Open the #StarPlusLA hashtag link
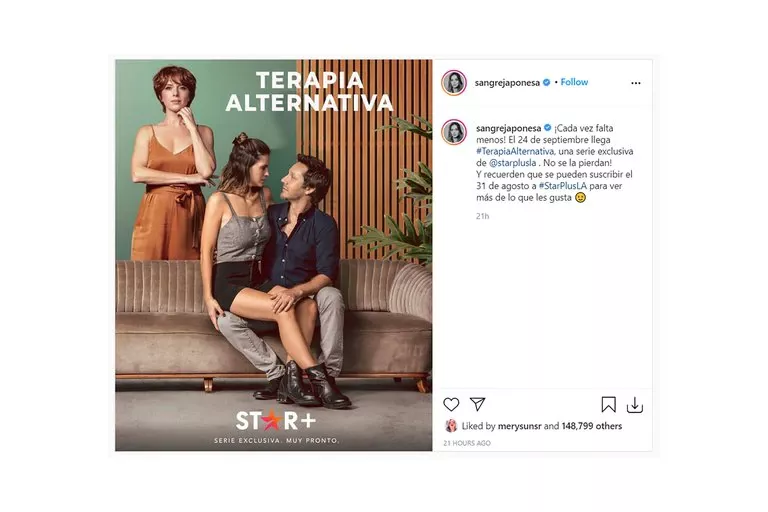This screenshot has height=512, width=768. 563,186
